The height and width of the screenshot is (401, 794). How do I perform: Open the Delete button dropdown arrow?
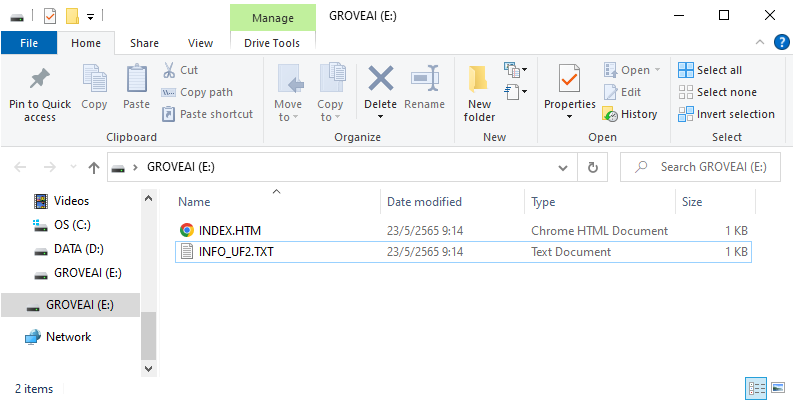[x=380, y=117]
